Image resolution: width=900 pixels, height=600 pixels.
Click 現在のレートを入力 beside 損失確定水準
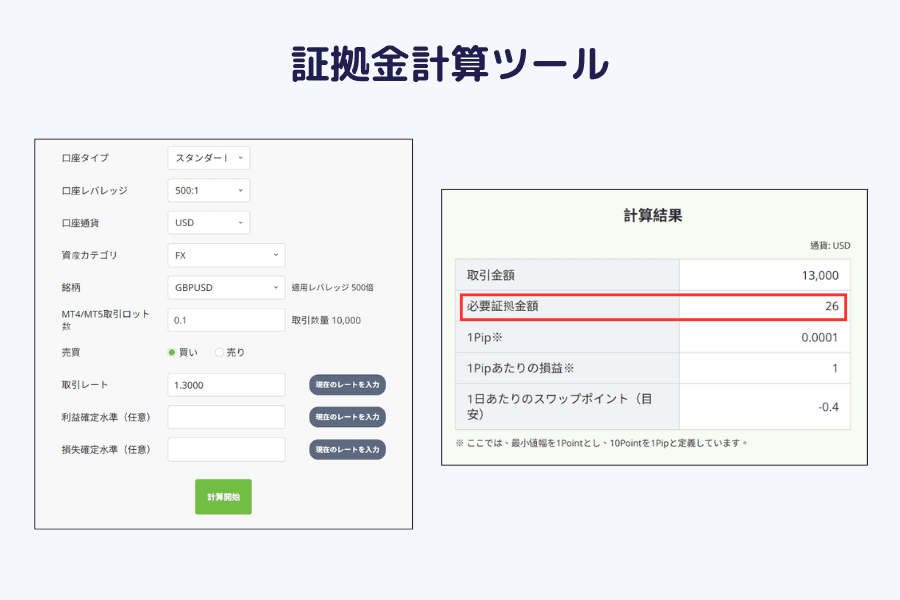[x=347, y=450]
